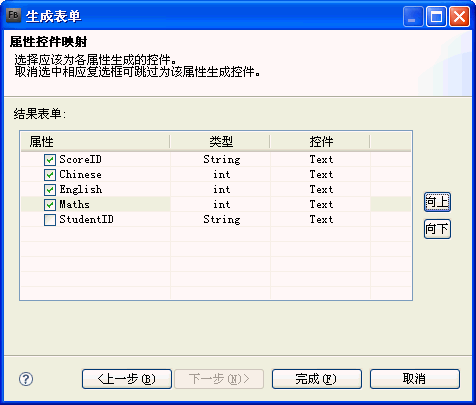Maximize the 生成表单 dialog window

(436, 16)
